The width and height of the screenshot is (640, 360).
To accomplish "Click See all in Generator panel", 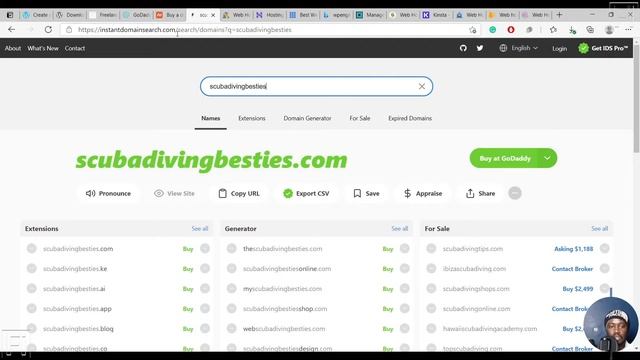I will click(x=400, y=229).
